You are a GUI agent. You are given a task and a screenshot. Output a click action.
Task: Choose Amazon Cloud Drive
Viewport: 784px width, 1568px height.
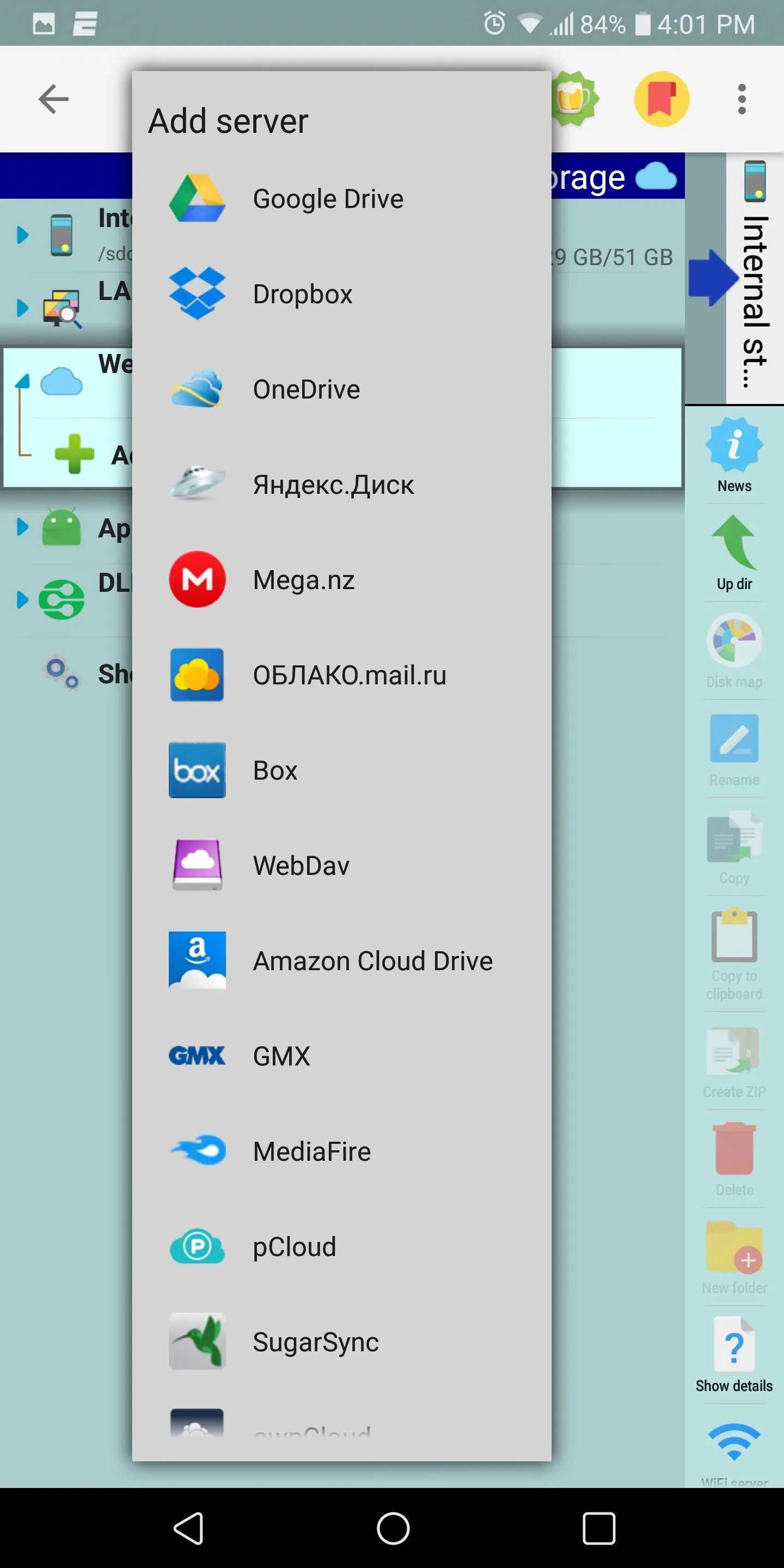341,961
